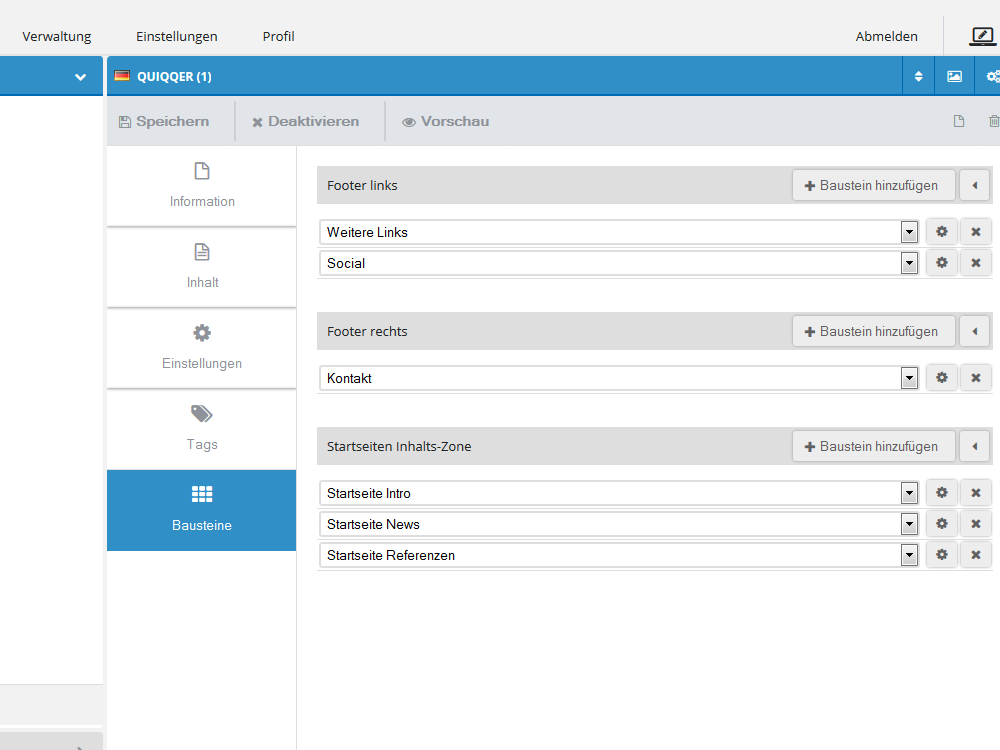Remove the Social brick
This screenshot has height=750, width=1000.
point(976,263)
